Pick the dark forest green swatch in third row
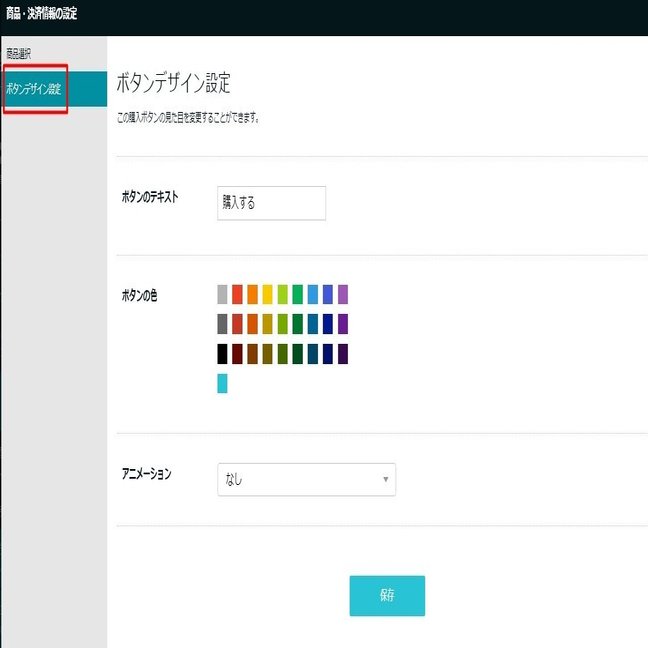 [298, 354]
